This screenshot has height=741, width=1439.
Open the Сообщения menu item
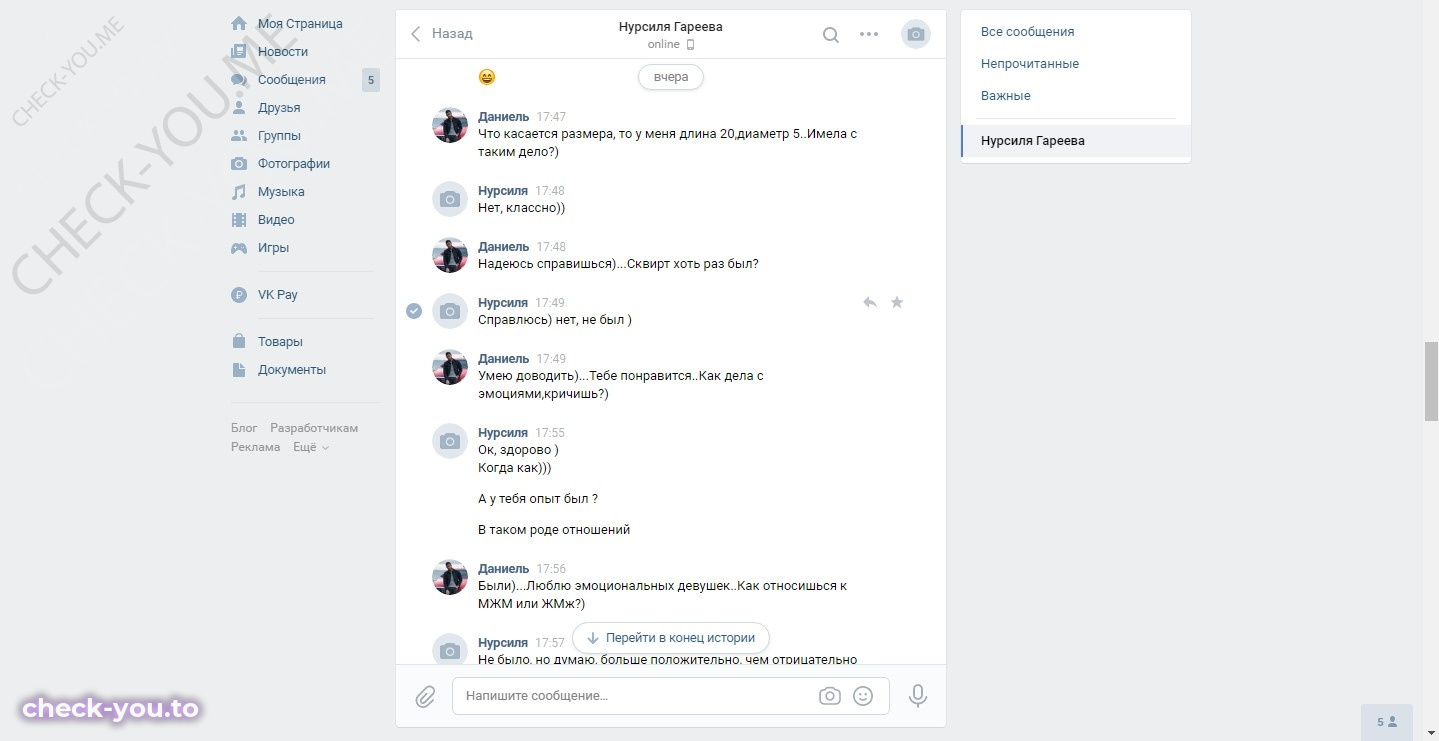click(x=292, y=79)
